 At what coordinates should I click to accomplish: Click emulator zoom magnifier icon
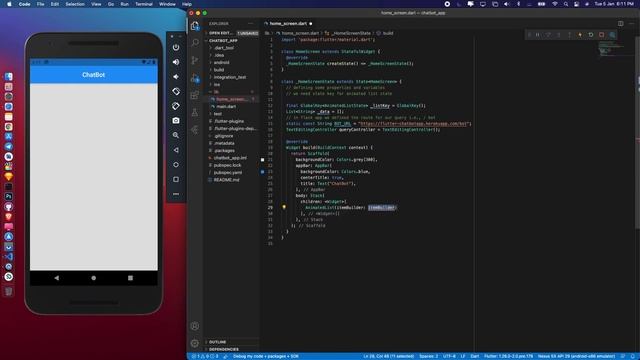tap(176, 135)
